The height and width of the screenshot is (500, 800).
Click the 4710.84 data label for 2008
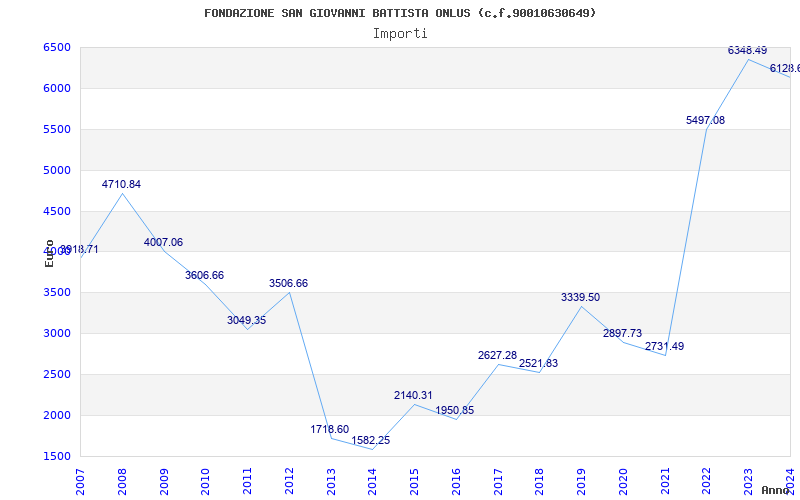(x=121, y=185)
